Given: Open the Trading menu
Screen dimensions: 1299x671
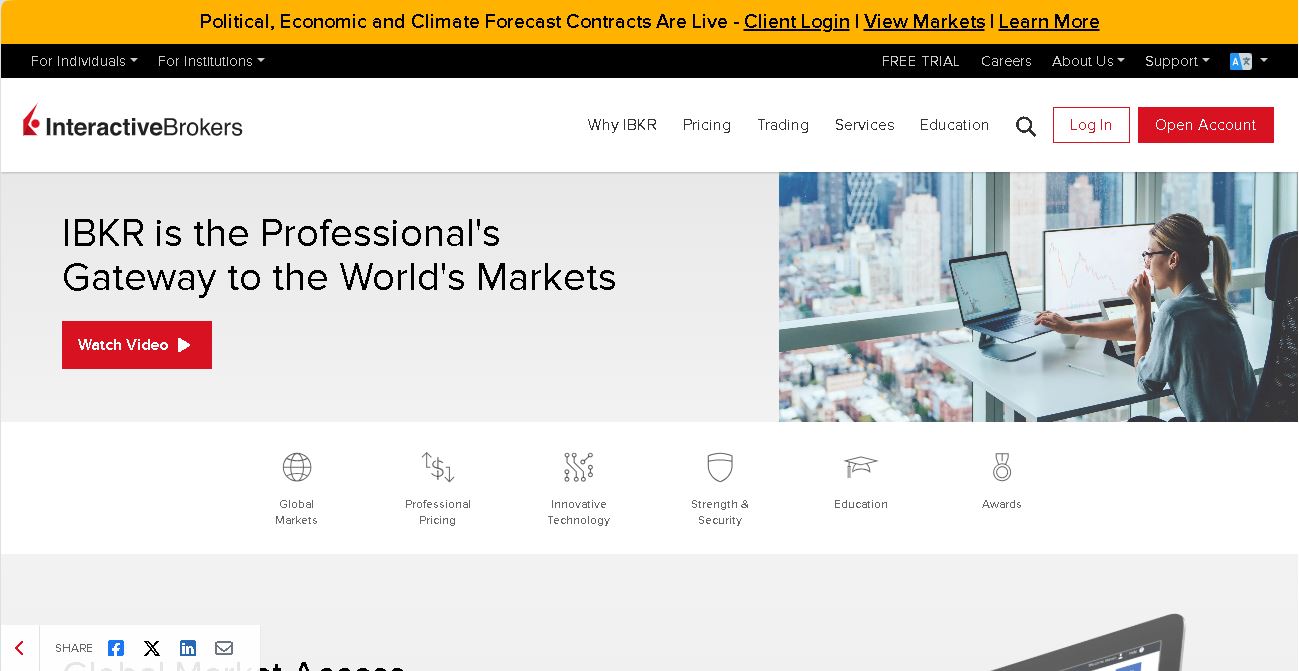Looking at the screenshot, I should 783,125.
